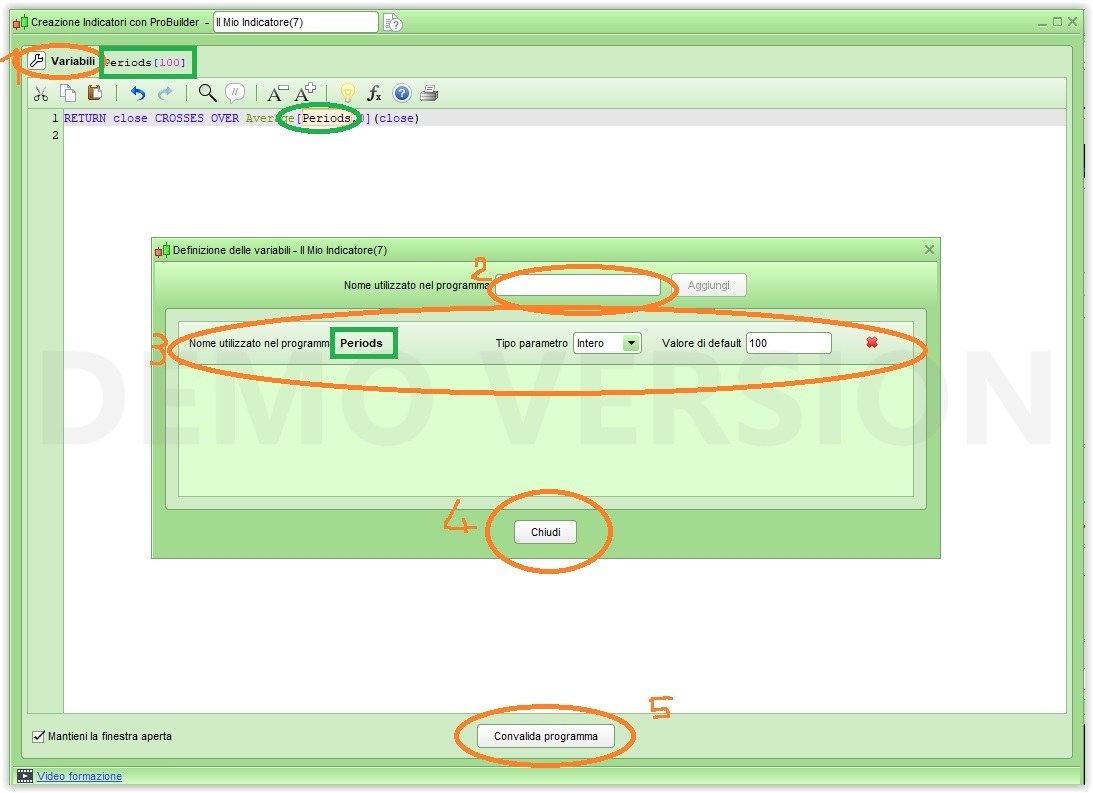The image size is (1093, 793).
Task: Insert a function with fx icon
Action: (374, 93)
